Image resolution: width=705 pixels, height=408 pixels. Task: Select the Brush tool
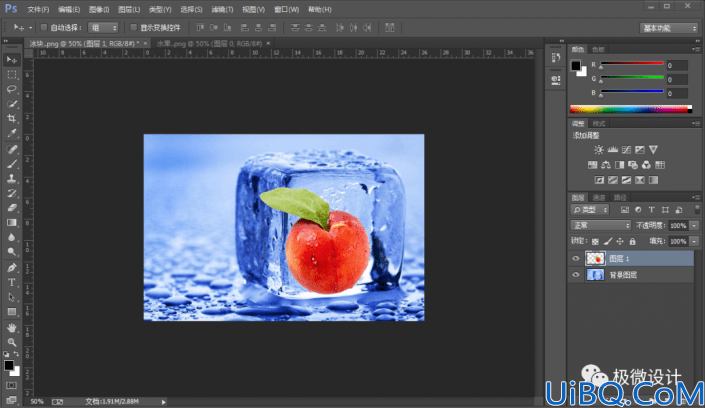tap(12, 164)
